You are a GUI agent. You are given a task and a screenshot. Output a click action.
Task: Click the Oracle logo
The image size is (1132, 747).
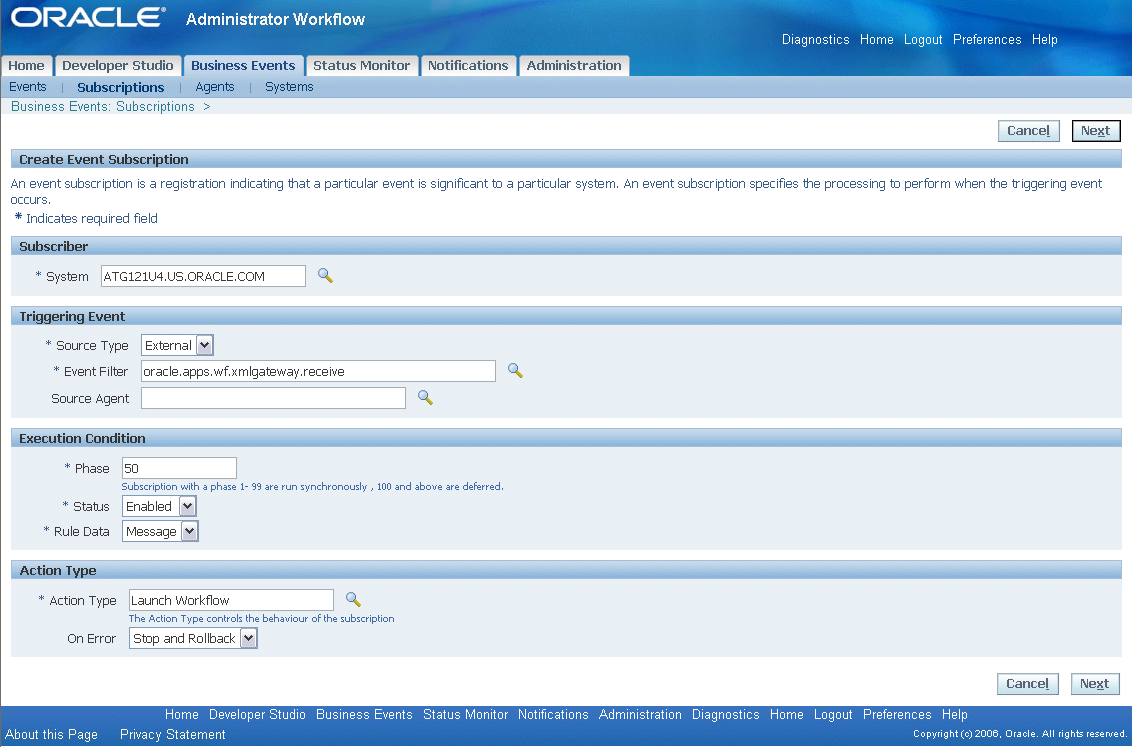[x=88, y=17]
